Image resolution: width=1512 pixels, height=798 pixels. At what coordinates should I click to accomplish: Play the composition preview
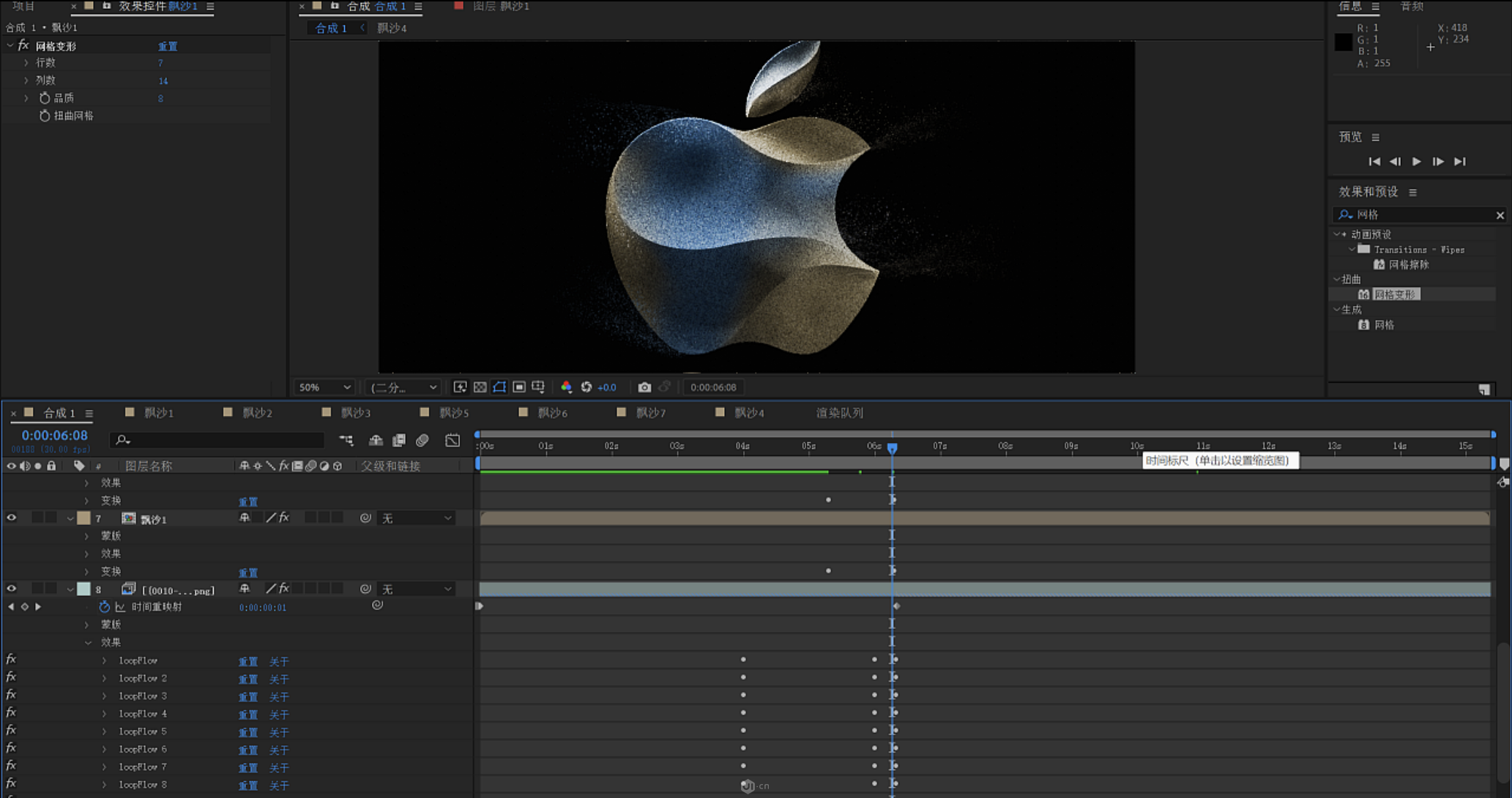[x=1417, y=161]
